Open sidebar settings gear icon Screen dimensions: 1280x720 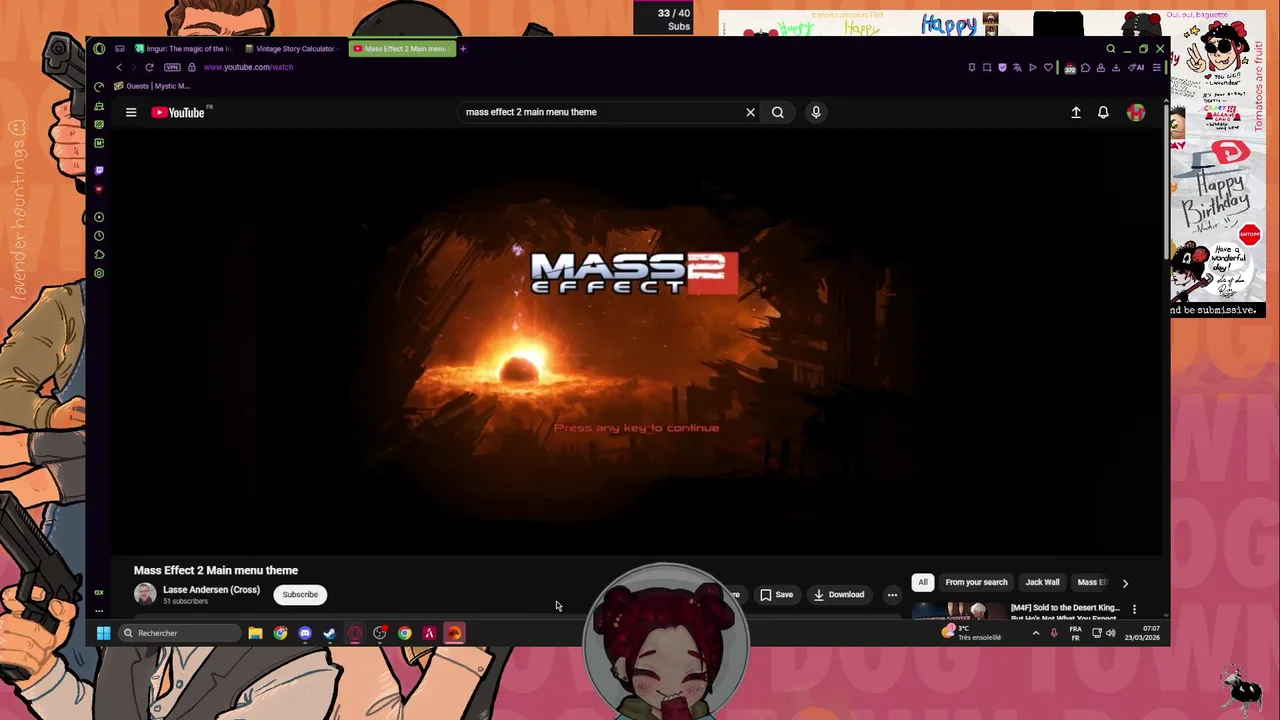99,273
